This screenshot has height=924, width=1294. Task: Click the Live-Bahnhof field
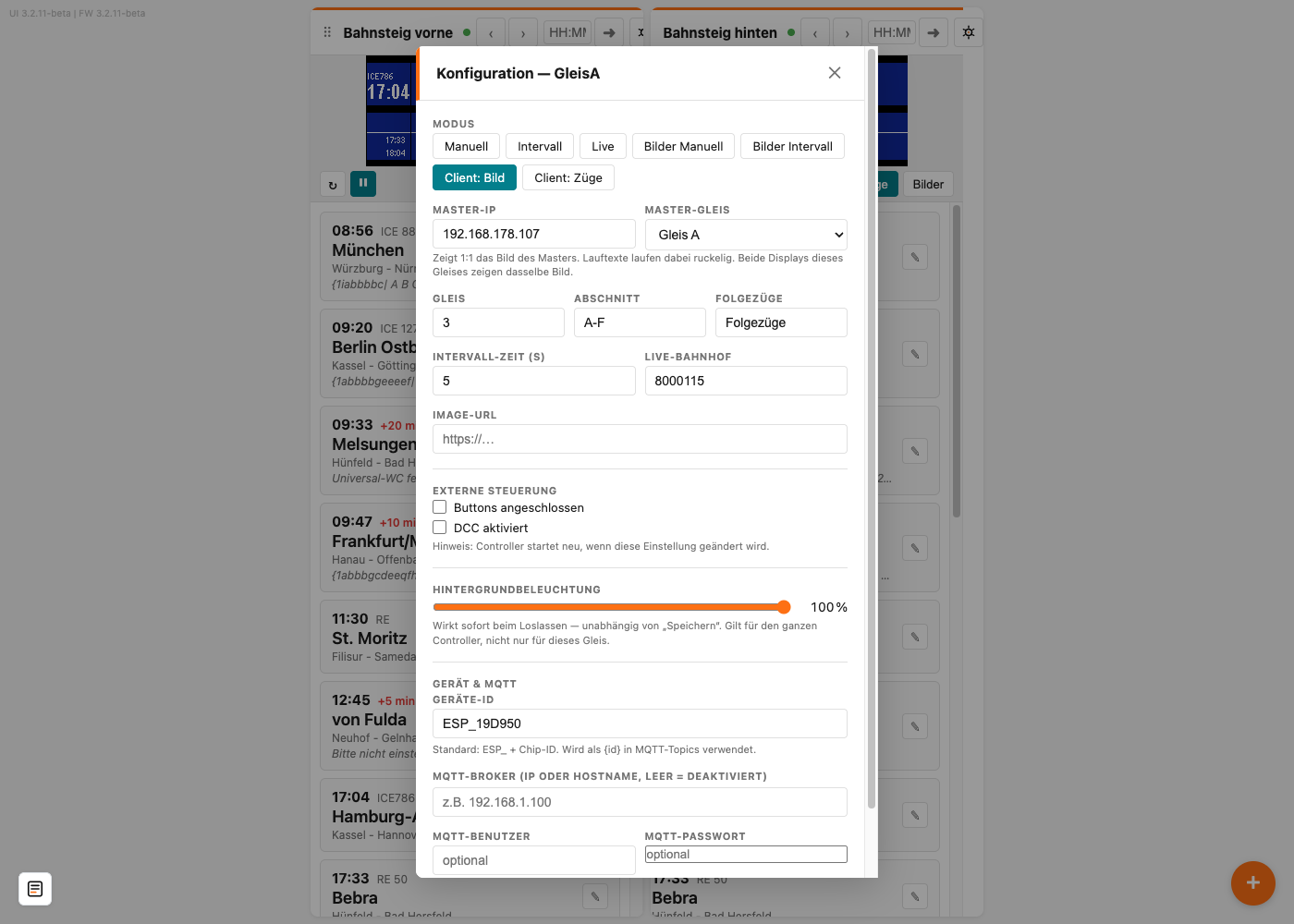click(x=746, y=381)
